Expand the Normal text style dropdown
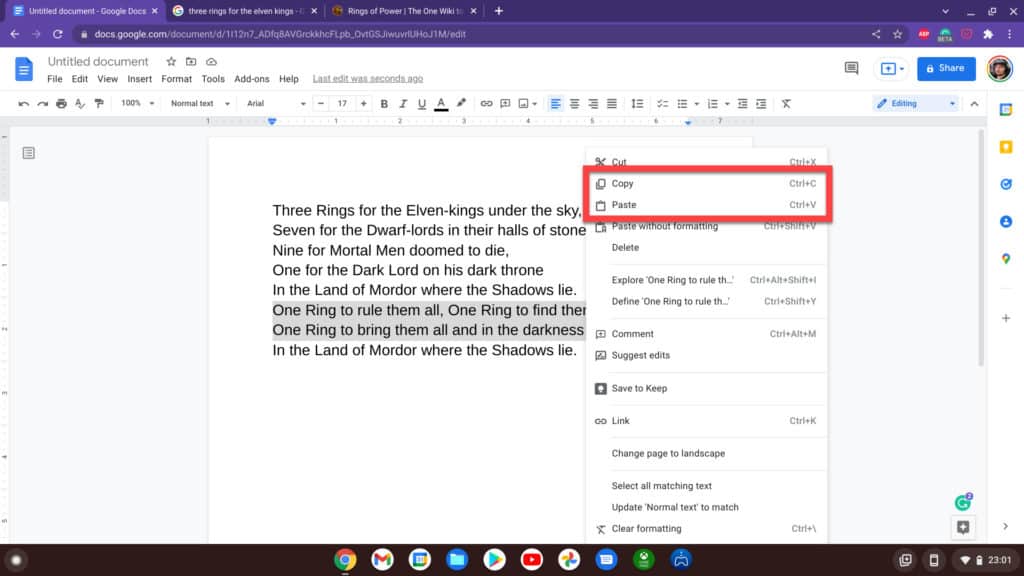Image resolution: width=1024 pixels, height=576 pixels. click(x=200, y=103)
